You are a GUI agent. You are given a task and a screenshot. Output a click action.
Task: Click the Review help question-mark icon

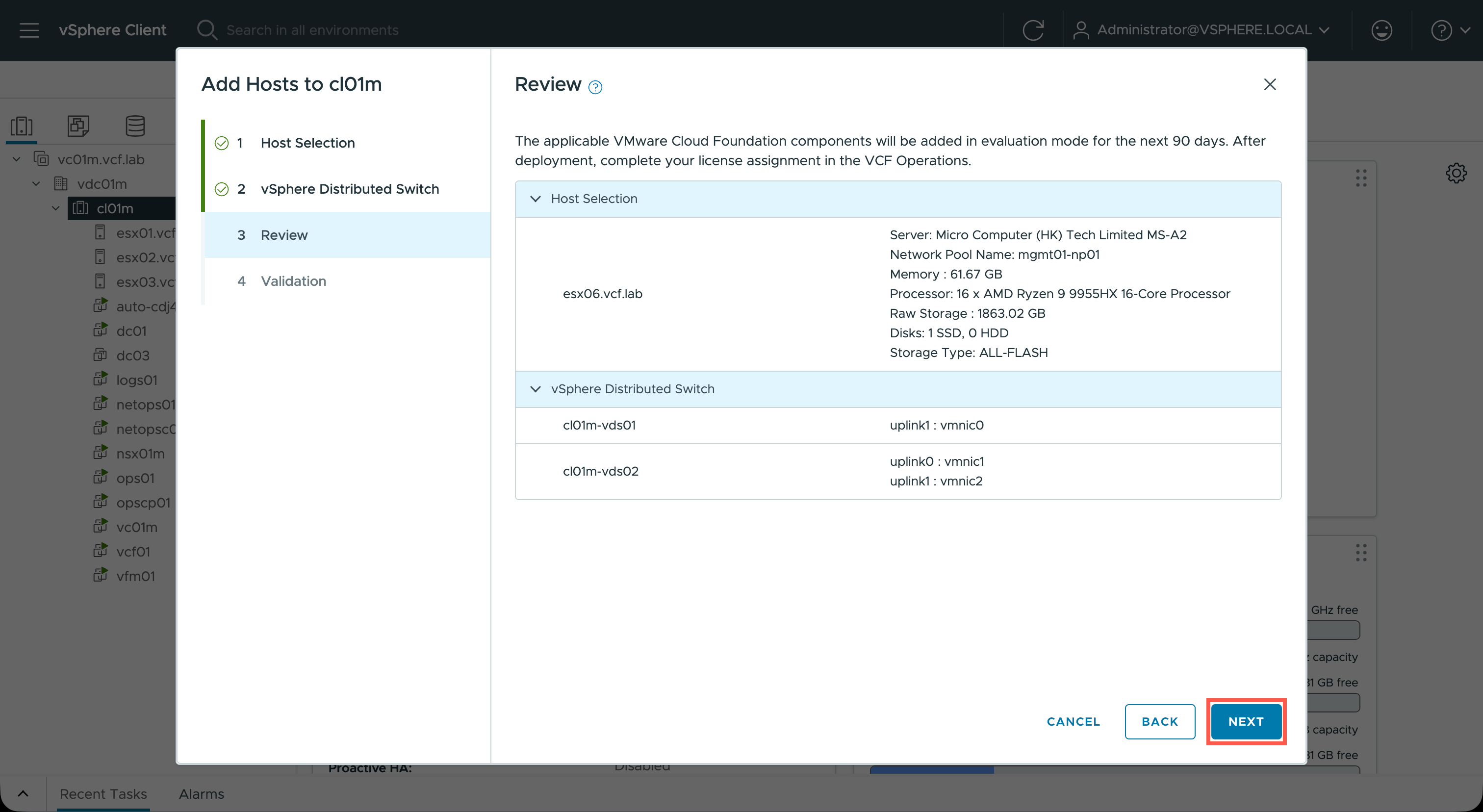(595, 87)
